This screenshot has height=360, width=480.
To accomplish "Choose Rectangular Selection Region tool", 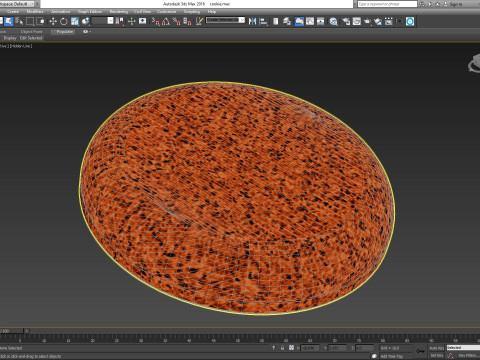I will [x=30, y=22].
